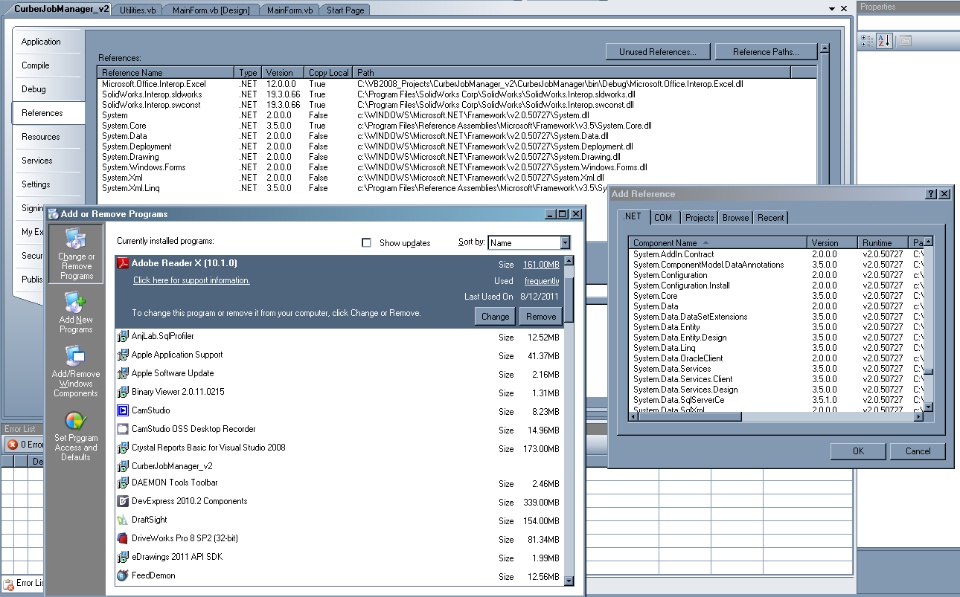
Task: Select the Recent tab in Add Reference
Action: tap(770, 217)
